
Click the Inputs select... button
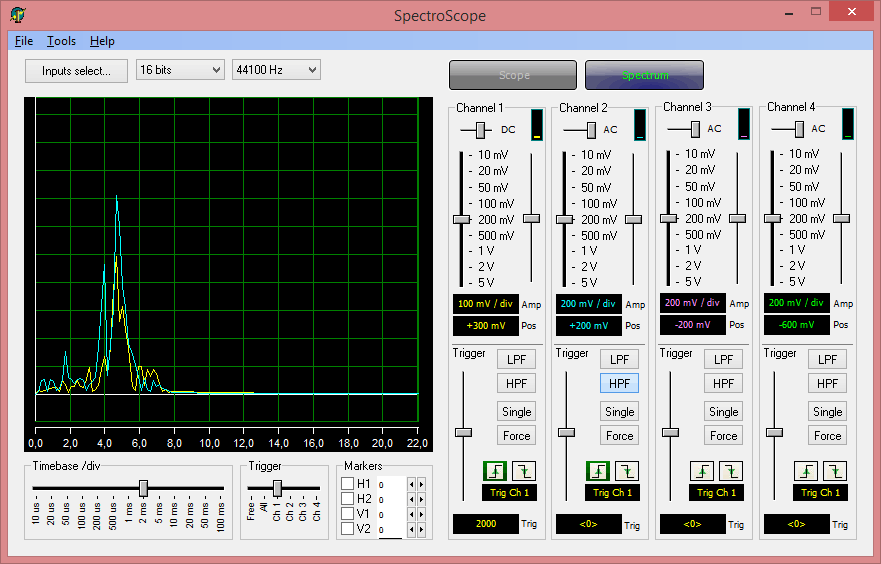[76, 71]
